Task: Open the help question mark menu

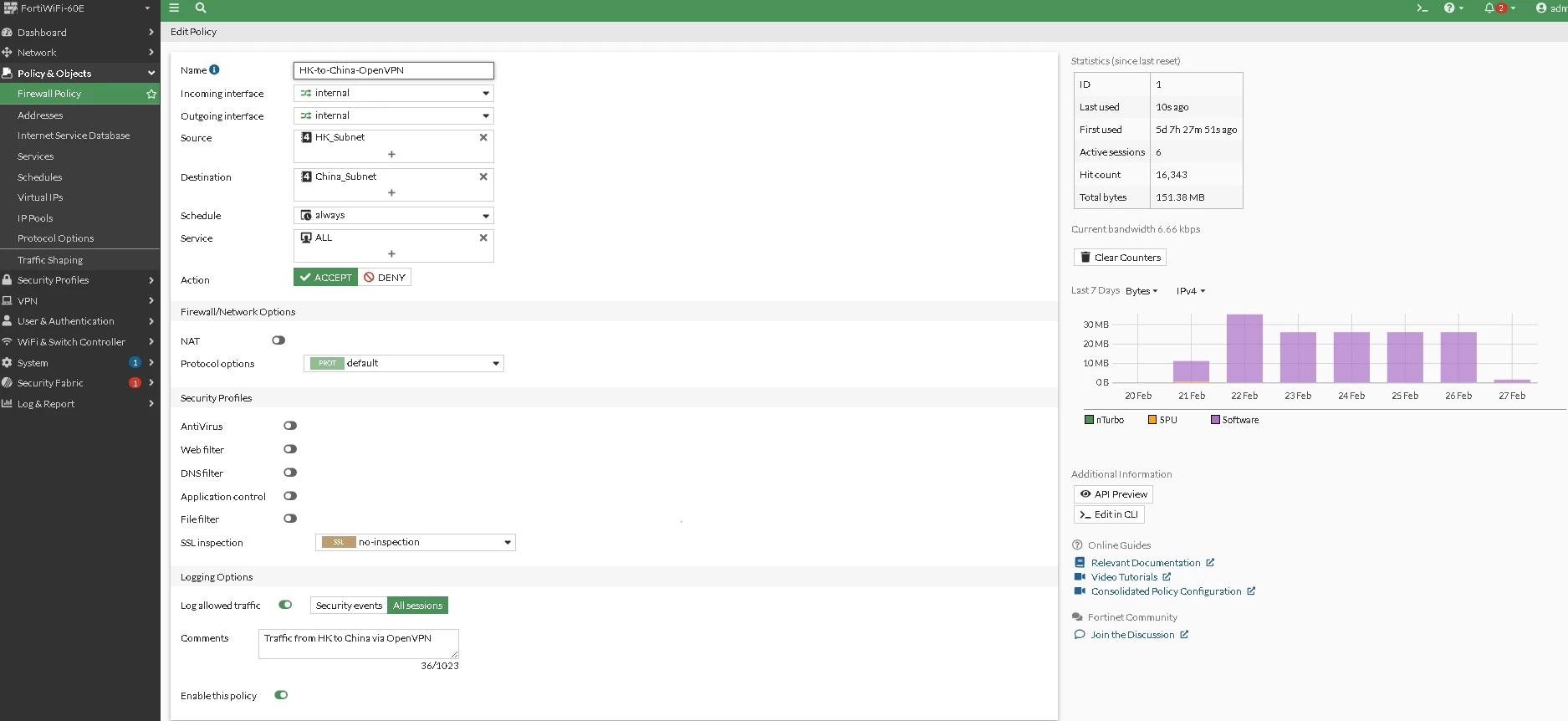Action: [x=1453, y=8]
